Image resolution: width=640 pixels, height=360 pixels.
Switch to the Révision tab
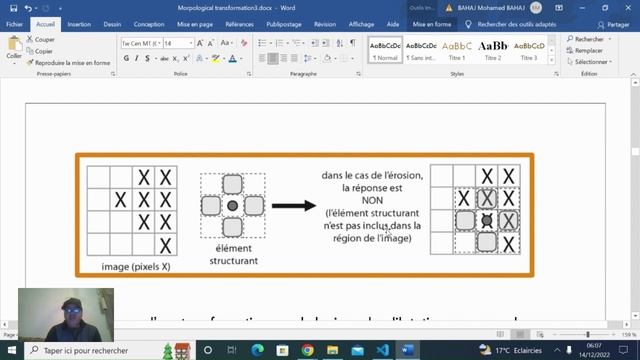(x=325, y=24)
